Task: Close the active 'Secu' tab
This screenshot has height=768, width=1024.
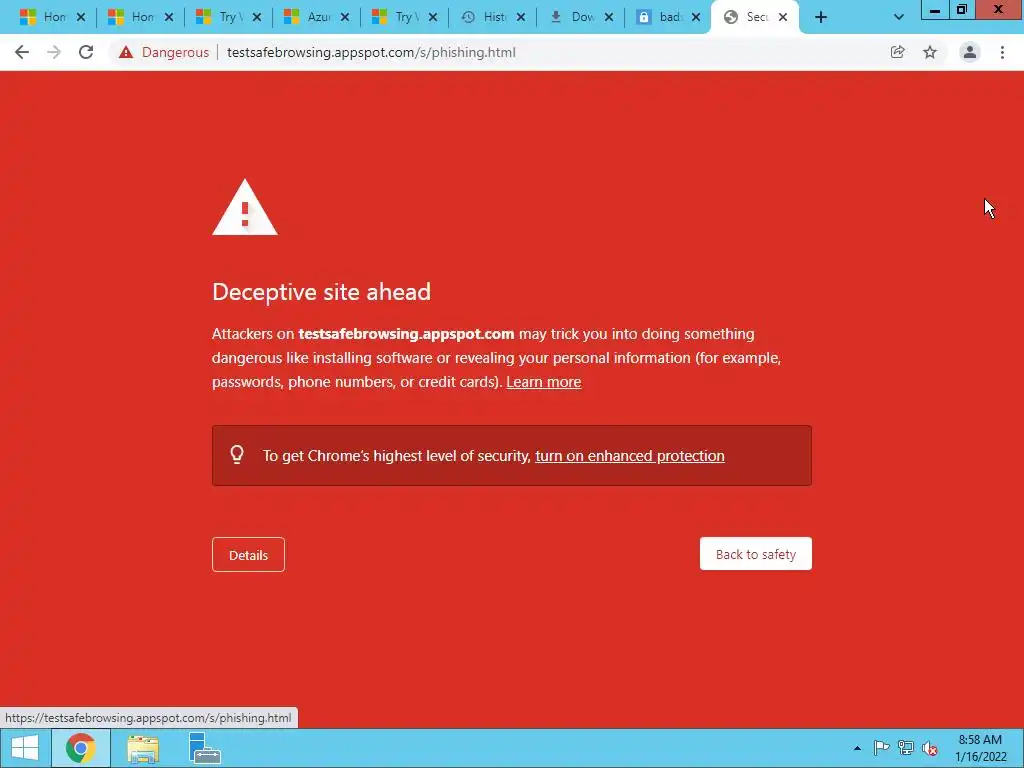Action: coord(782,17)
